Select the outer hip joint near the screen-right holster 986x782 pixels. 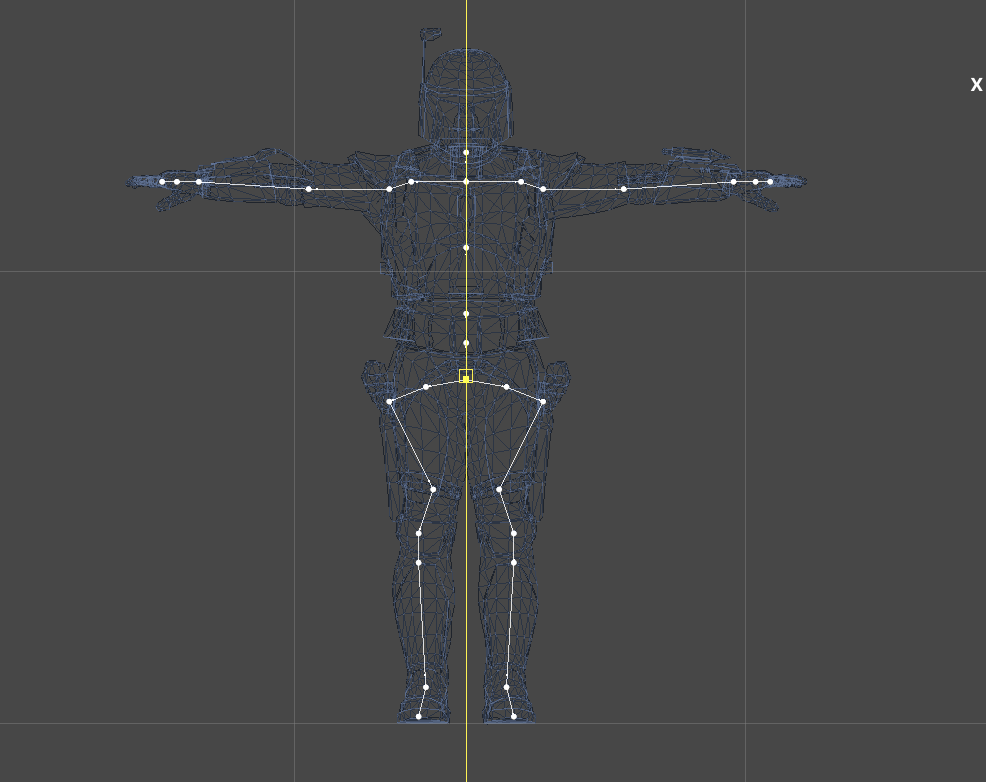click(x=543, y=402)
